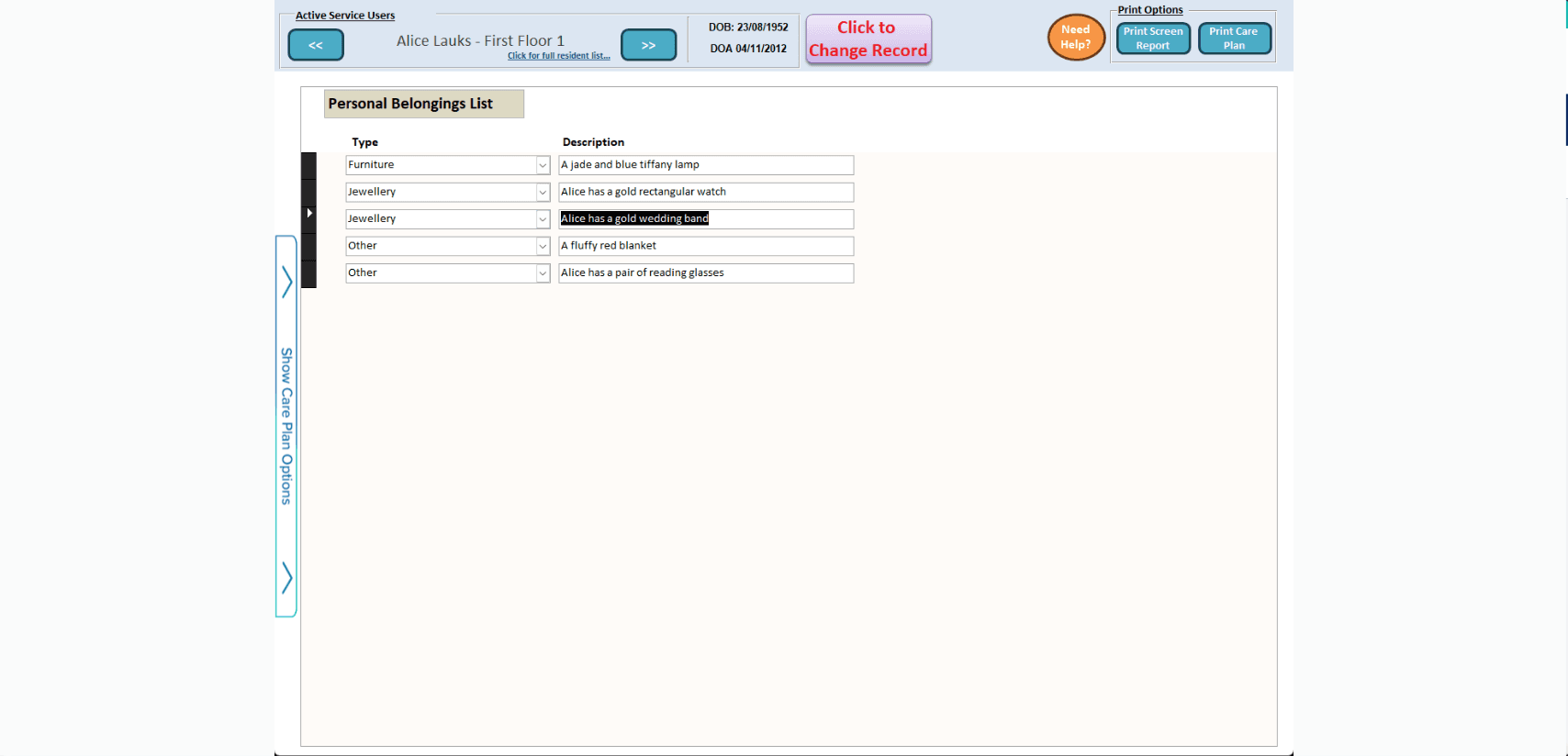Edit the gold rectangular watch description
Image resolution: width=1568 pixels, height=756 pixels.
(706, 192)
